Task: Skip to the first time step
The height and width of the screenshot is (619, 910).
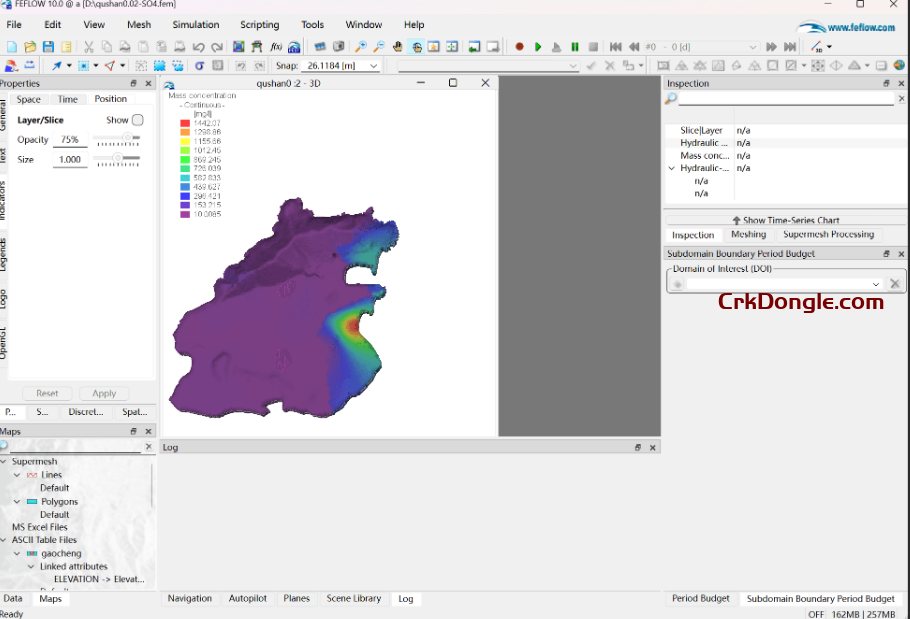Action: [x=614, y=46]
